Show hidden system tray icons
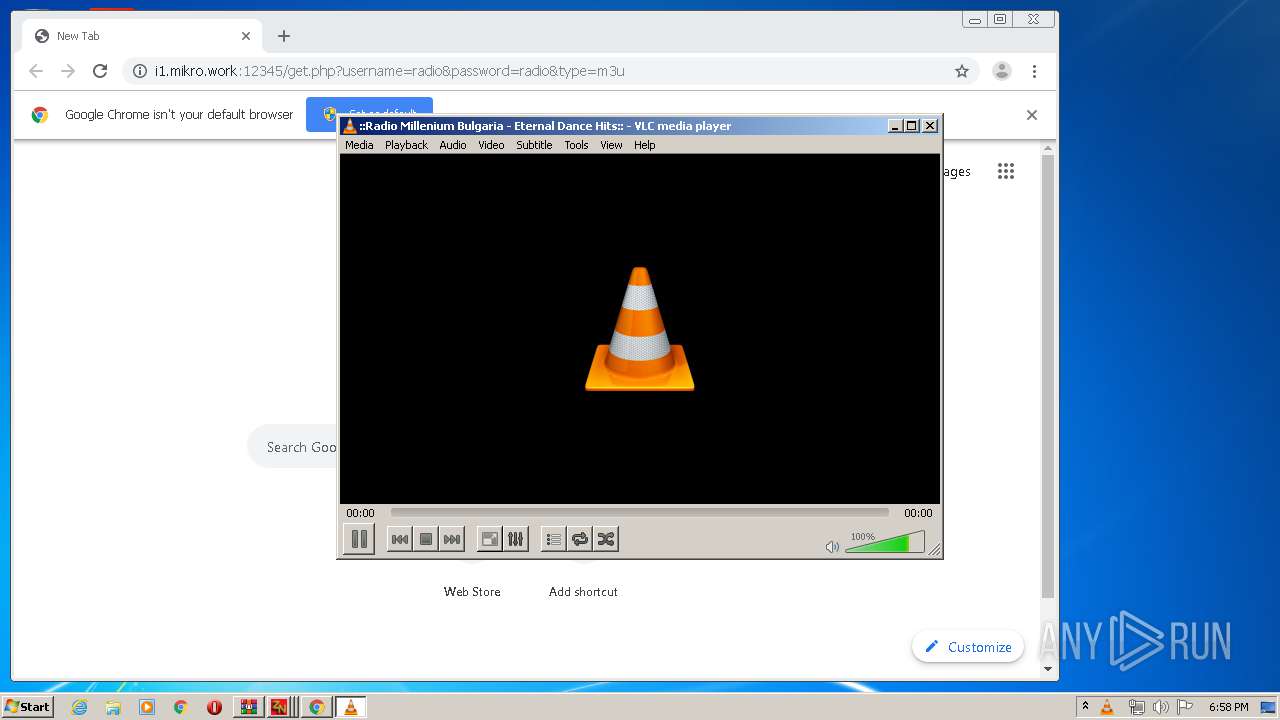 click(x=1085, y=707)
